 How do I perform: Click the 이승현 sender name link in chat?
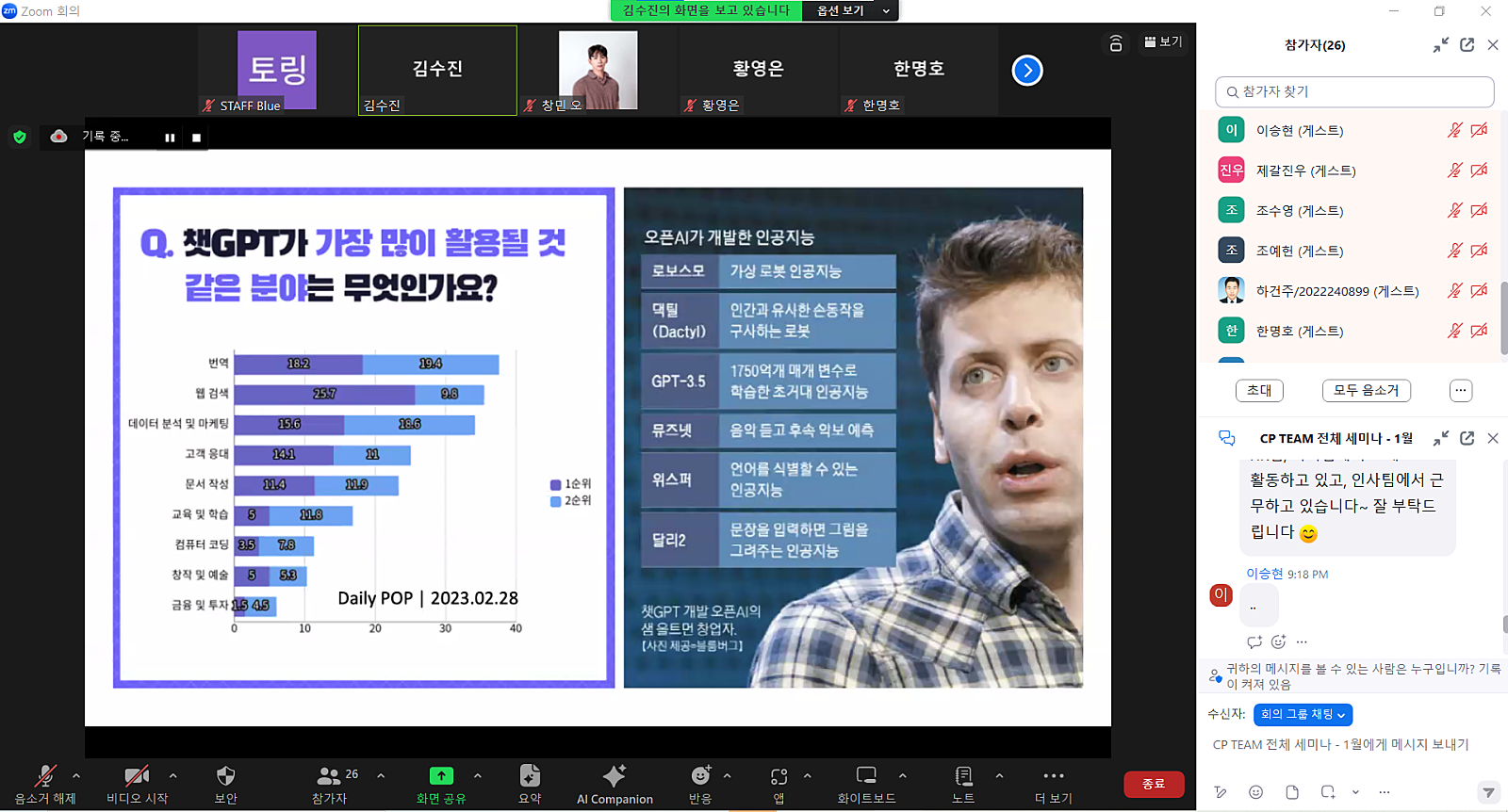point(1265,574)
